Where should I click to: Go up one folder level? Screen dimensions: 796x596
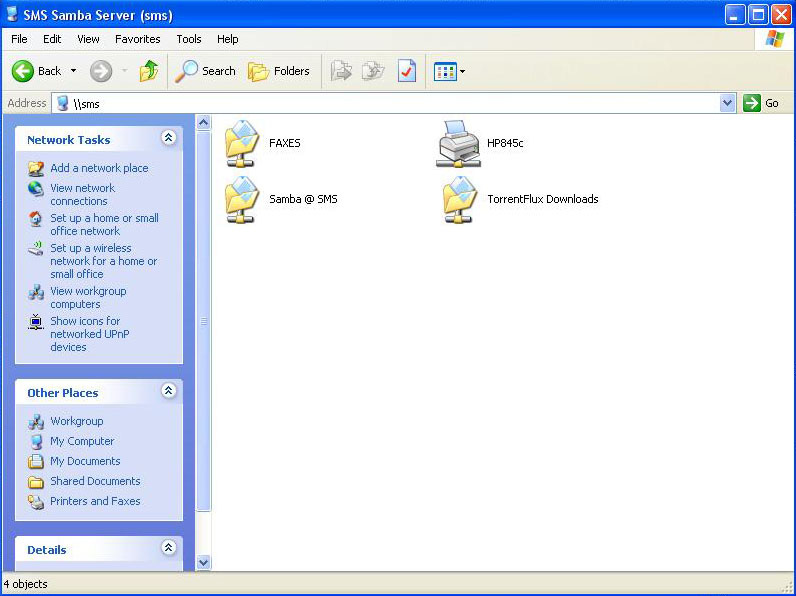[x=149, y=71]
